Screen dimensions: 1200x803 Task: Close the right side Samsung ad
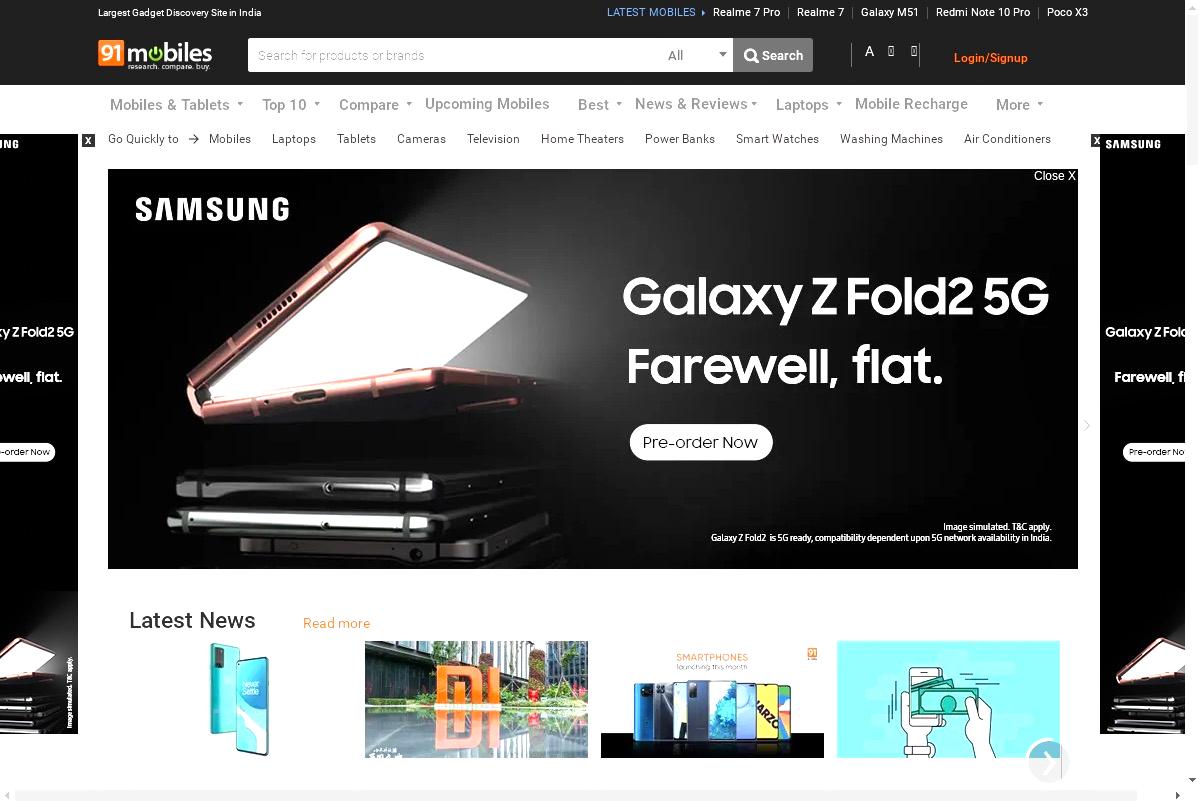click(1096, 141)
